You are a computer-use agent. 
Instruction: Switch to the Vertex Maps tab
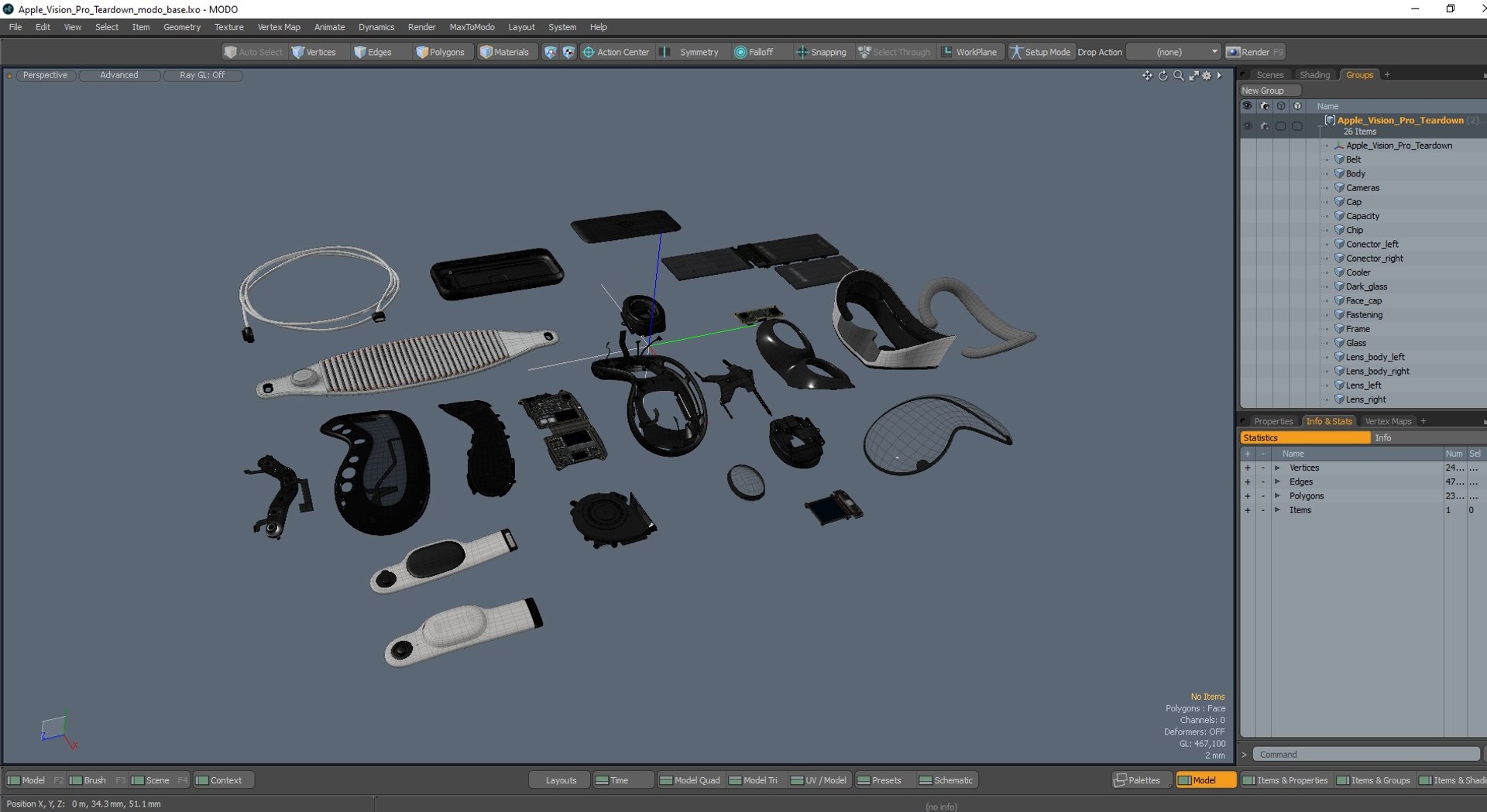(1388, 421)
